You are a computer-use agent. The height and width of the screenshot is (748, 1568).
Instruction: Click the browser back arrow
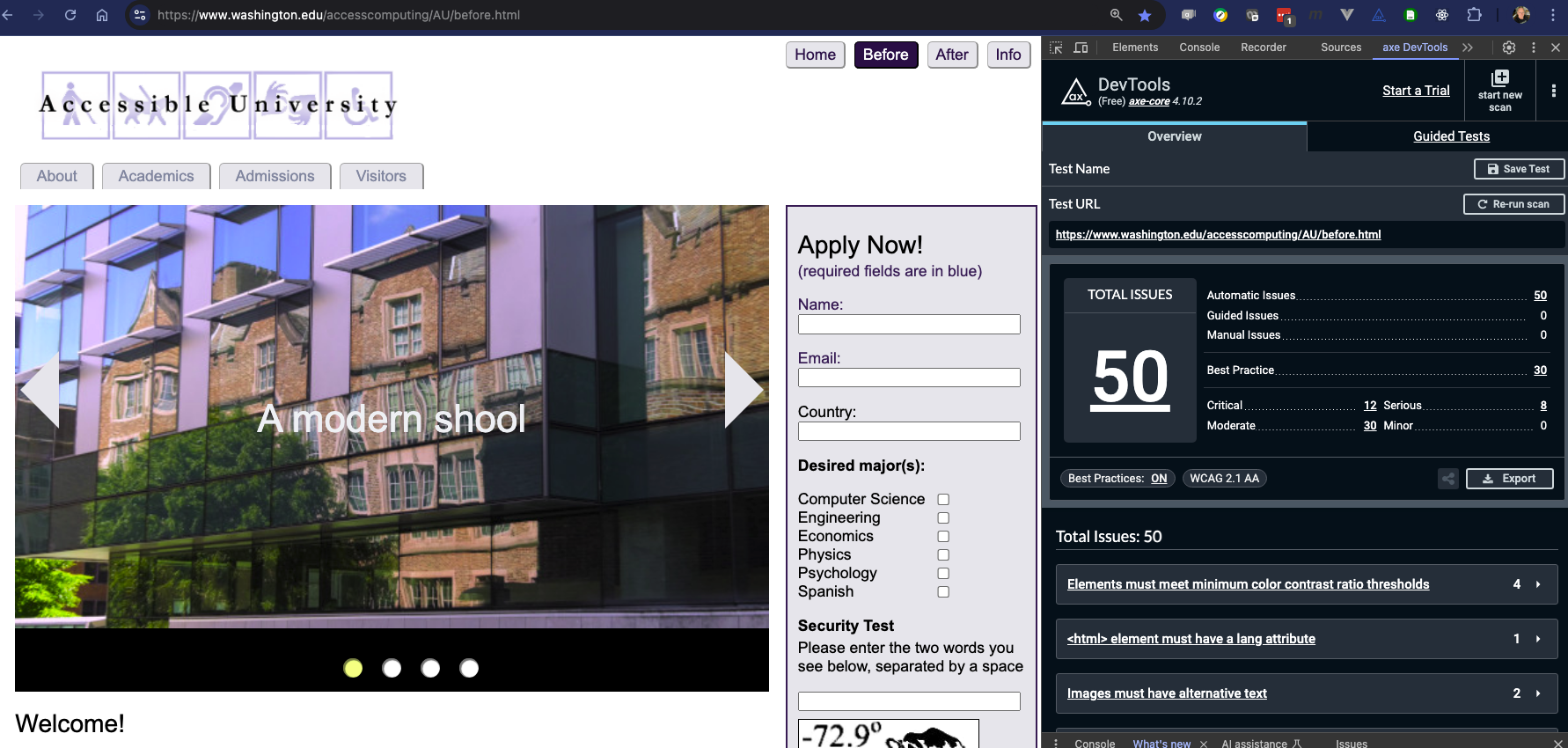pyautogui.click(x=8, y=15)
